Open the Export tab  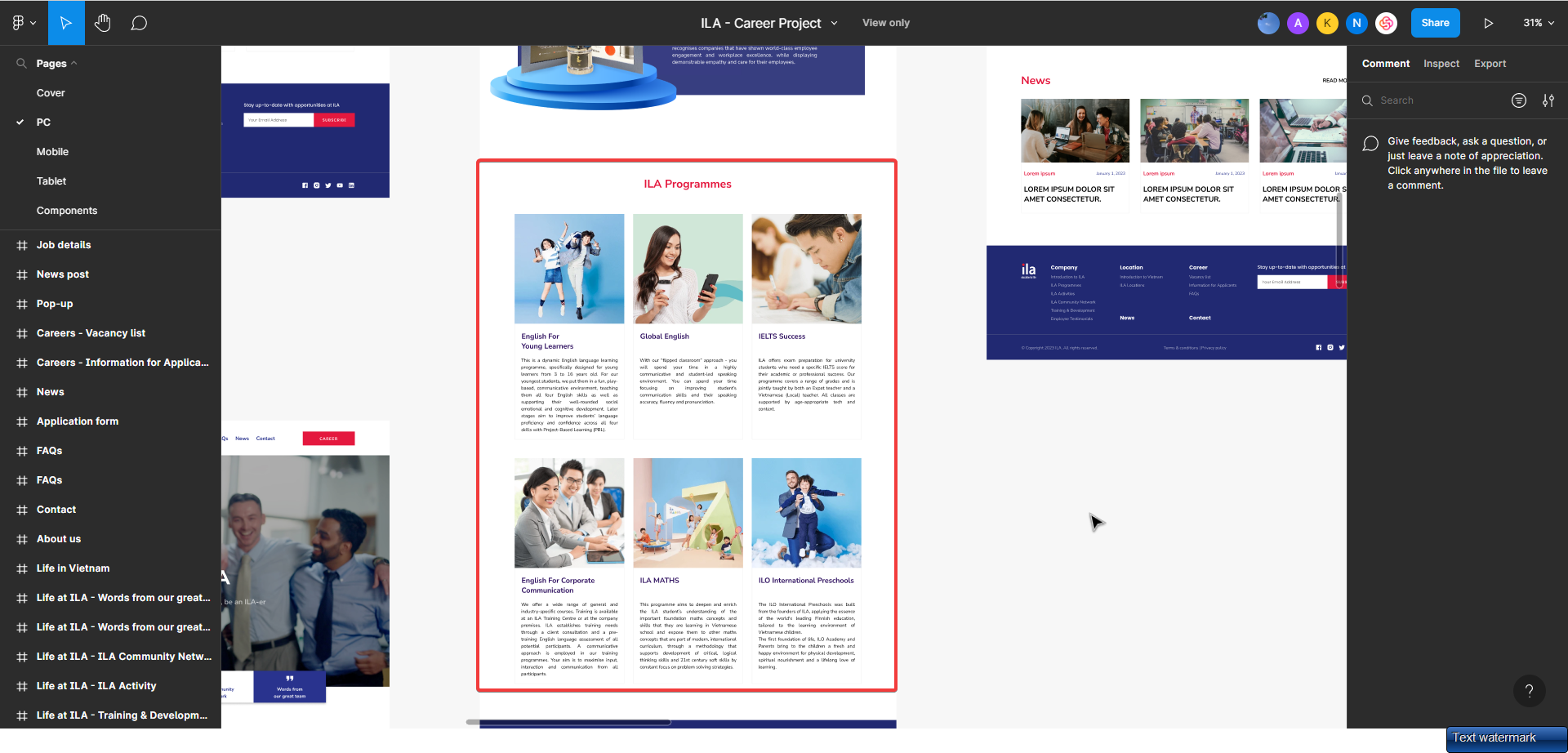(1490, 64)
